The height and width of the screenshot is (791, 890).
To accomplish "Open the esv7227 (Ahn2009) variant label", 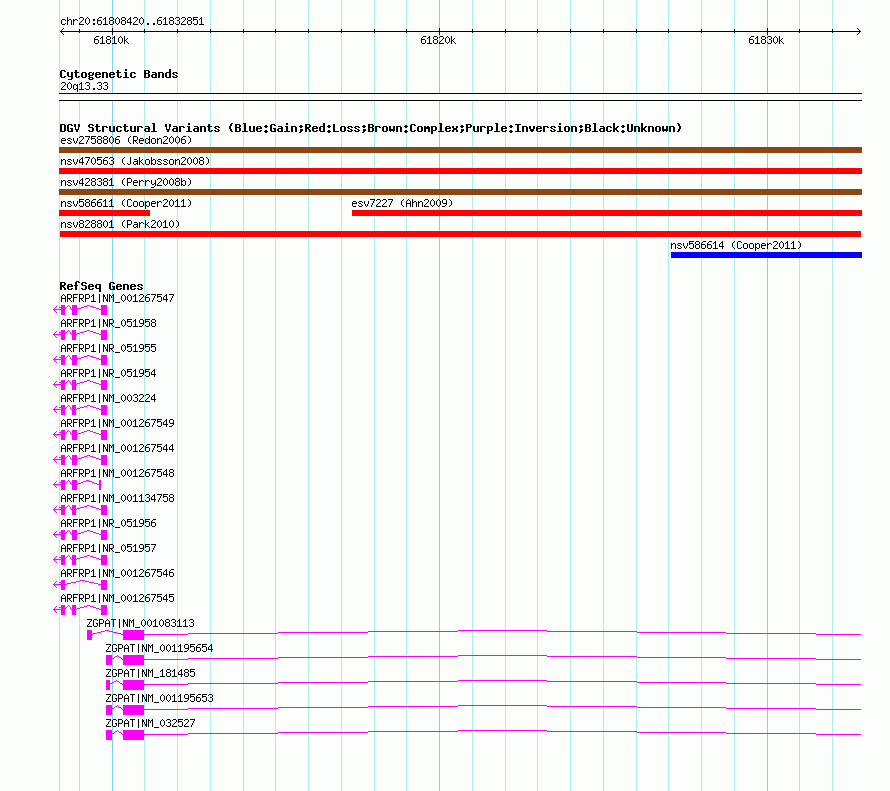I will (x=402, y=203).
